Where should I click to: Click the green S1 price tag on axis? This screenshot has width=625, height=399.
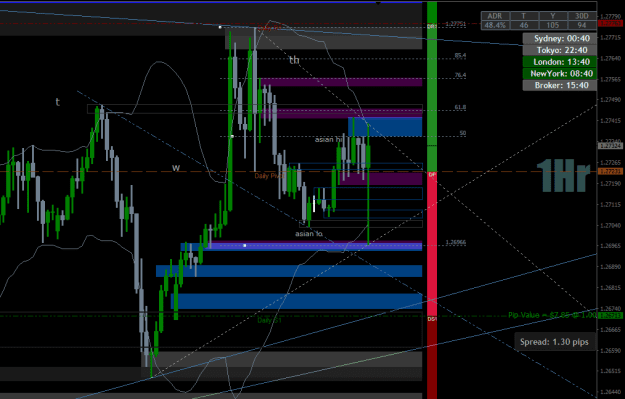tap(611, 316)
